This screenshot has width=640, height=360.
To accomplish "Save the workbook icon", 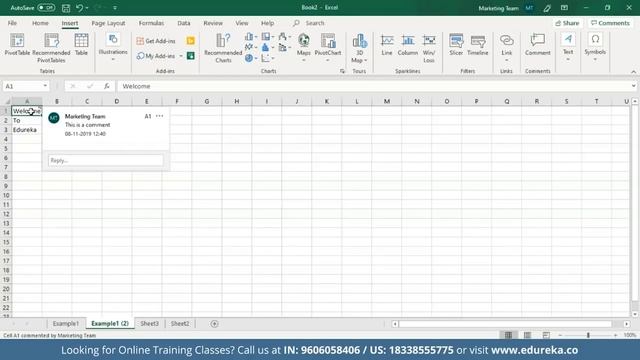I will (66, 8).
